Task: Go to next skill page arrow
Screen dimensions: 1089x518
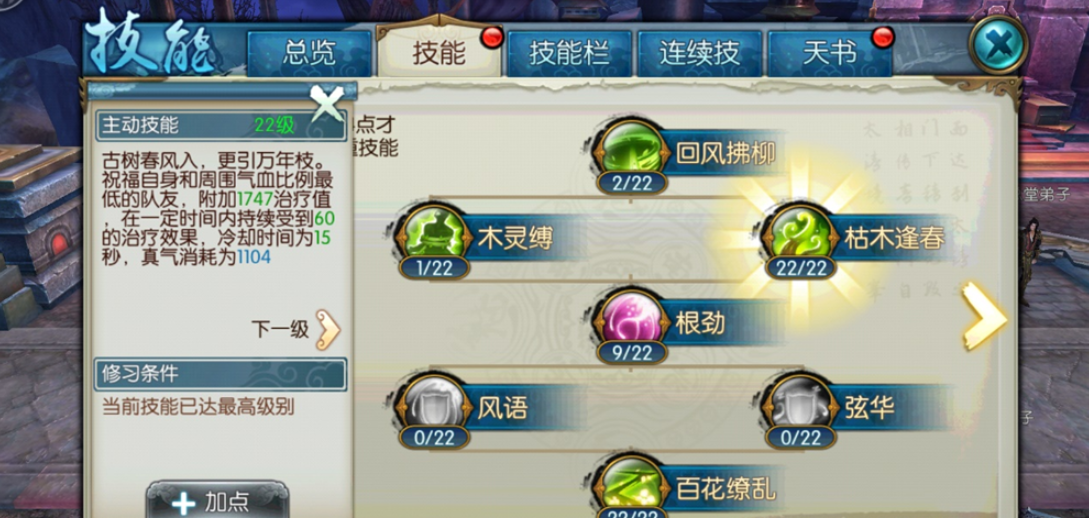Action: click(985, 317)
